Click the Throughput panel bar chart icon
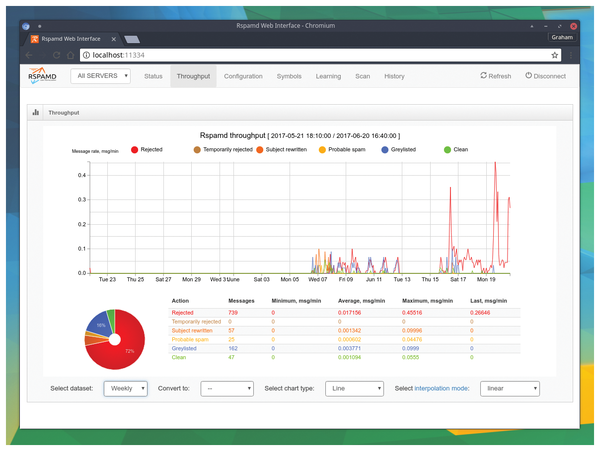Viewport: 600px width, 451px height. tap(36, 112)
